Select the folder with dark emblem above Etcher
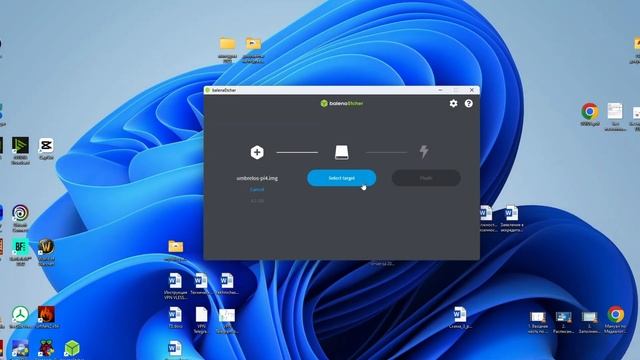 click(x=253, y=50)
